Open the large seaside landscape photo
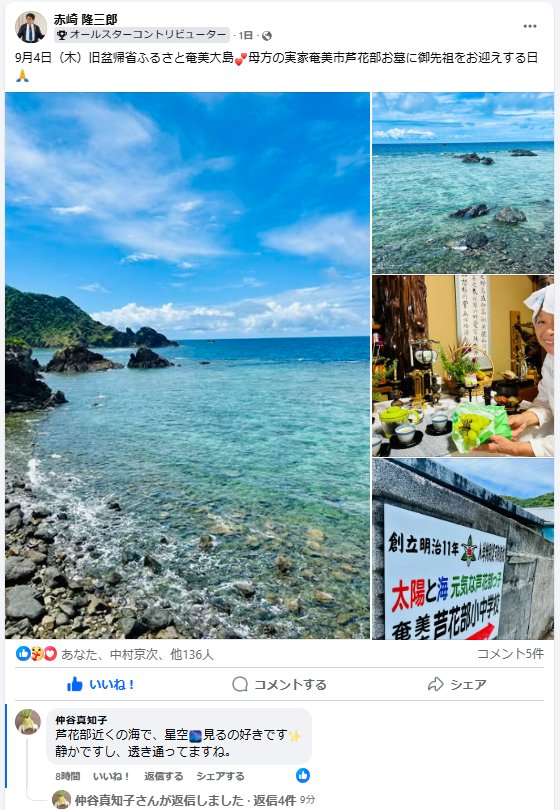Screen dimensions: 560x810 tap(188, 366)
